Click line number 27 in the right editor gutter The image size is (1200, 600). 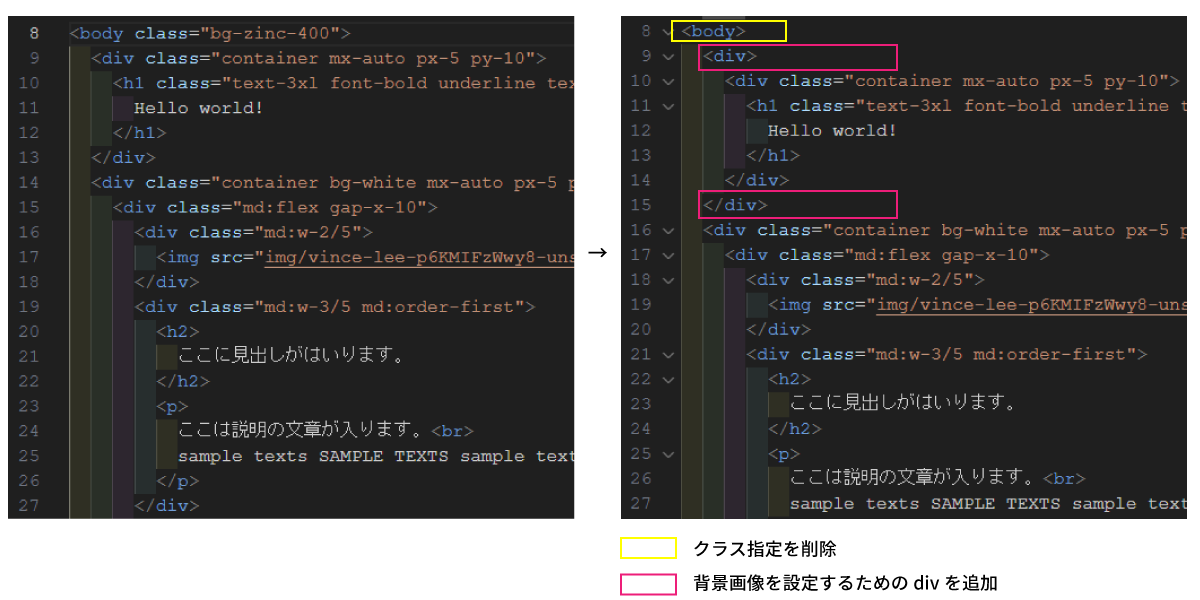[x=640, y=504]
